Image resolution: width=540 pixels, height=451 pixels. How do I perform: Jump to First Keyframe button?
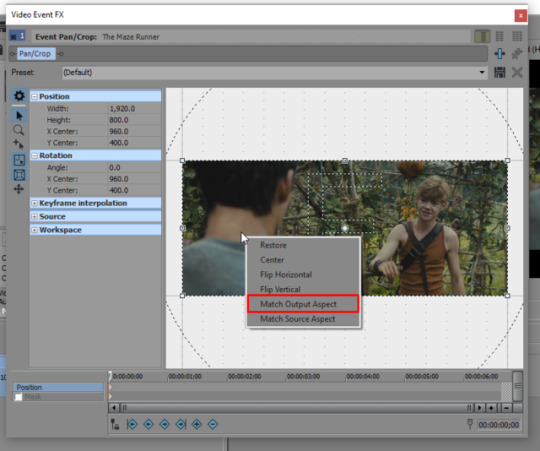tap(132, 424)
